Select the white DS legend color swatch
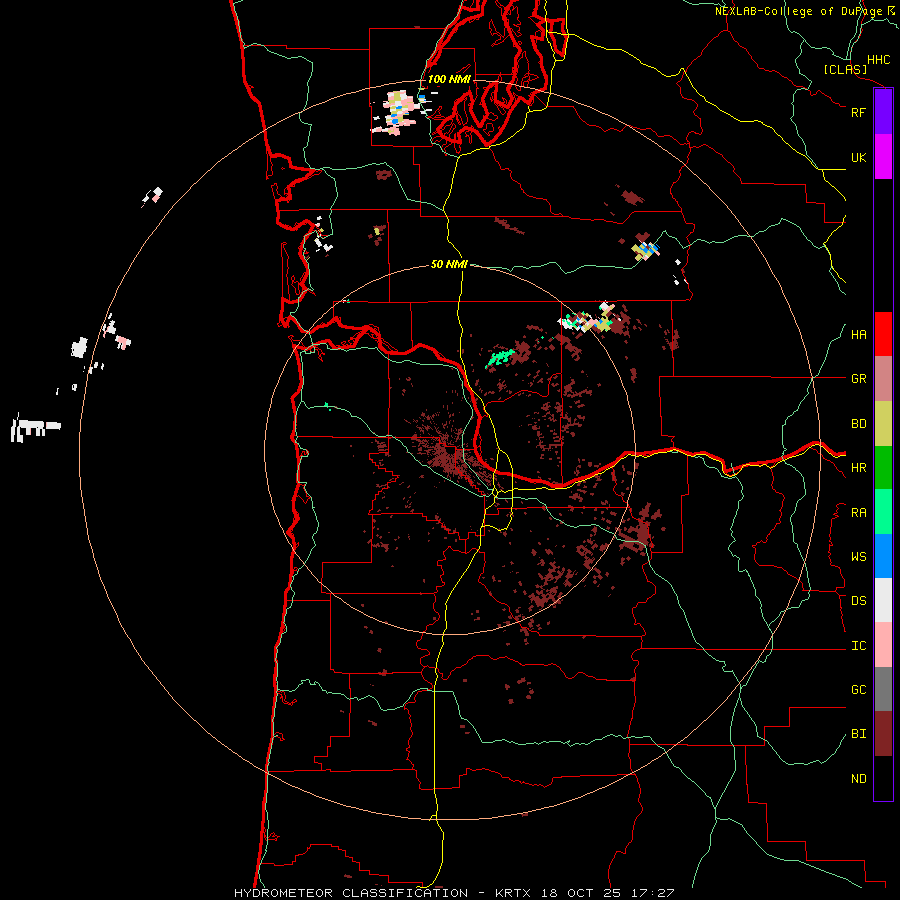The height and width of the screenshot is (900, 900). point(883,600)
